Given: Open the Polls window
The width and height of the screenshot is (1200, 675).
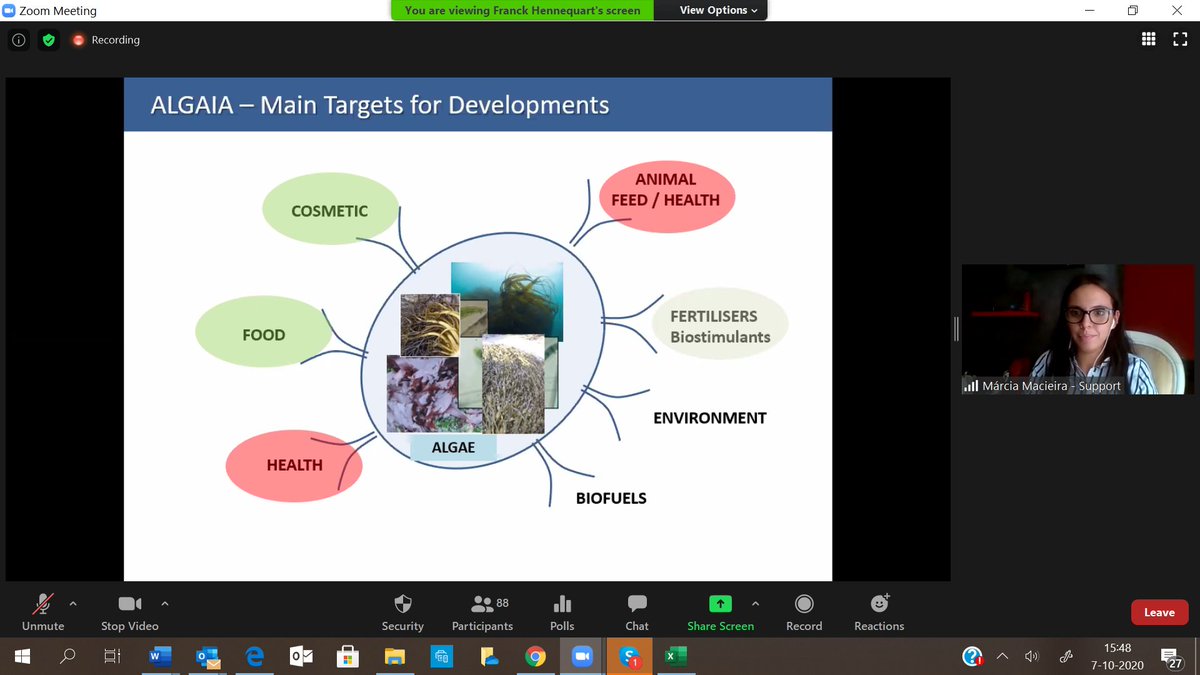Looking at the screenshot, I should click(561, 611).
